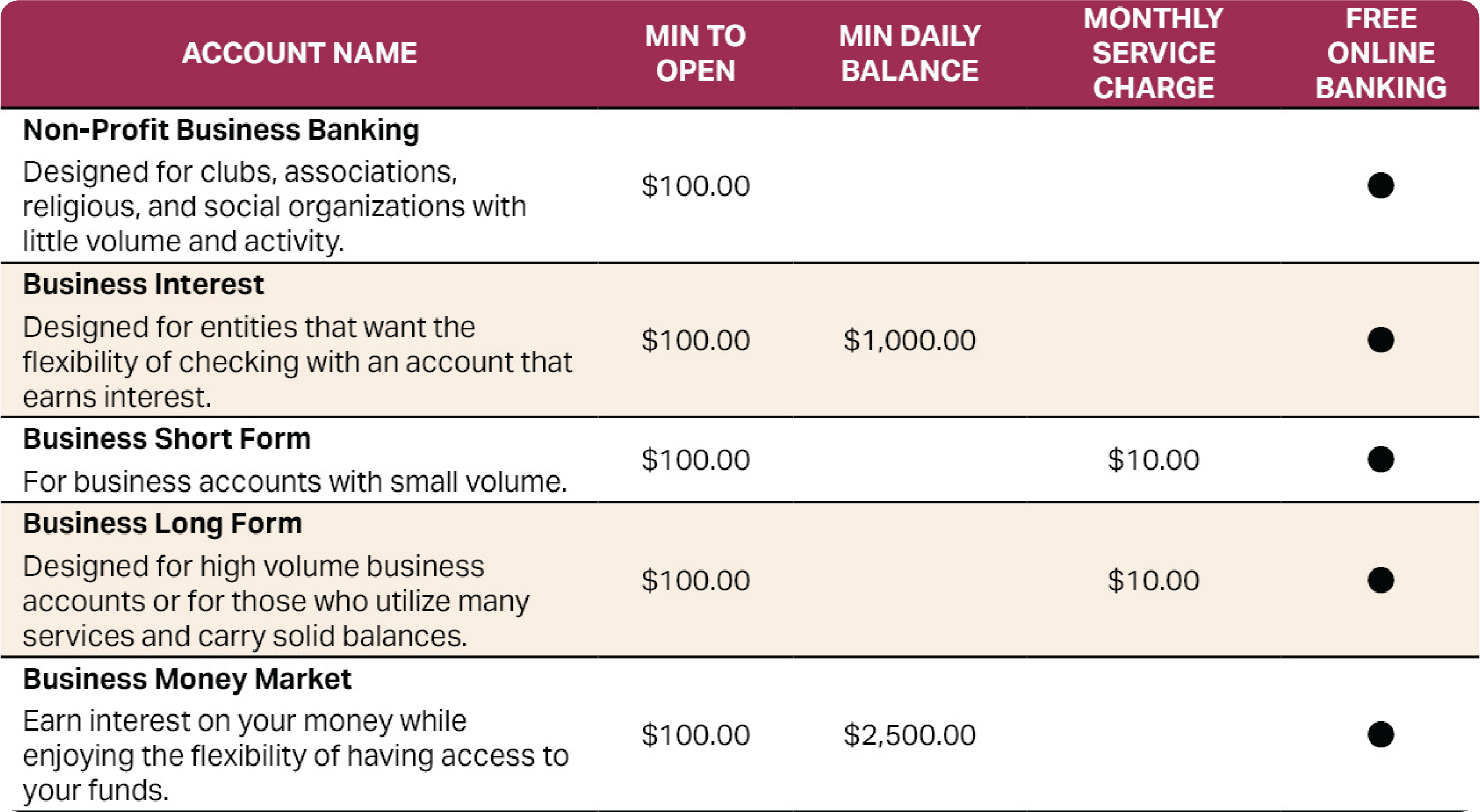1480x812 pixels.
Task: Select the ACCOUNT NAME column header
Action: pyautogui.click(x=300, y=53)
